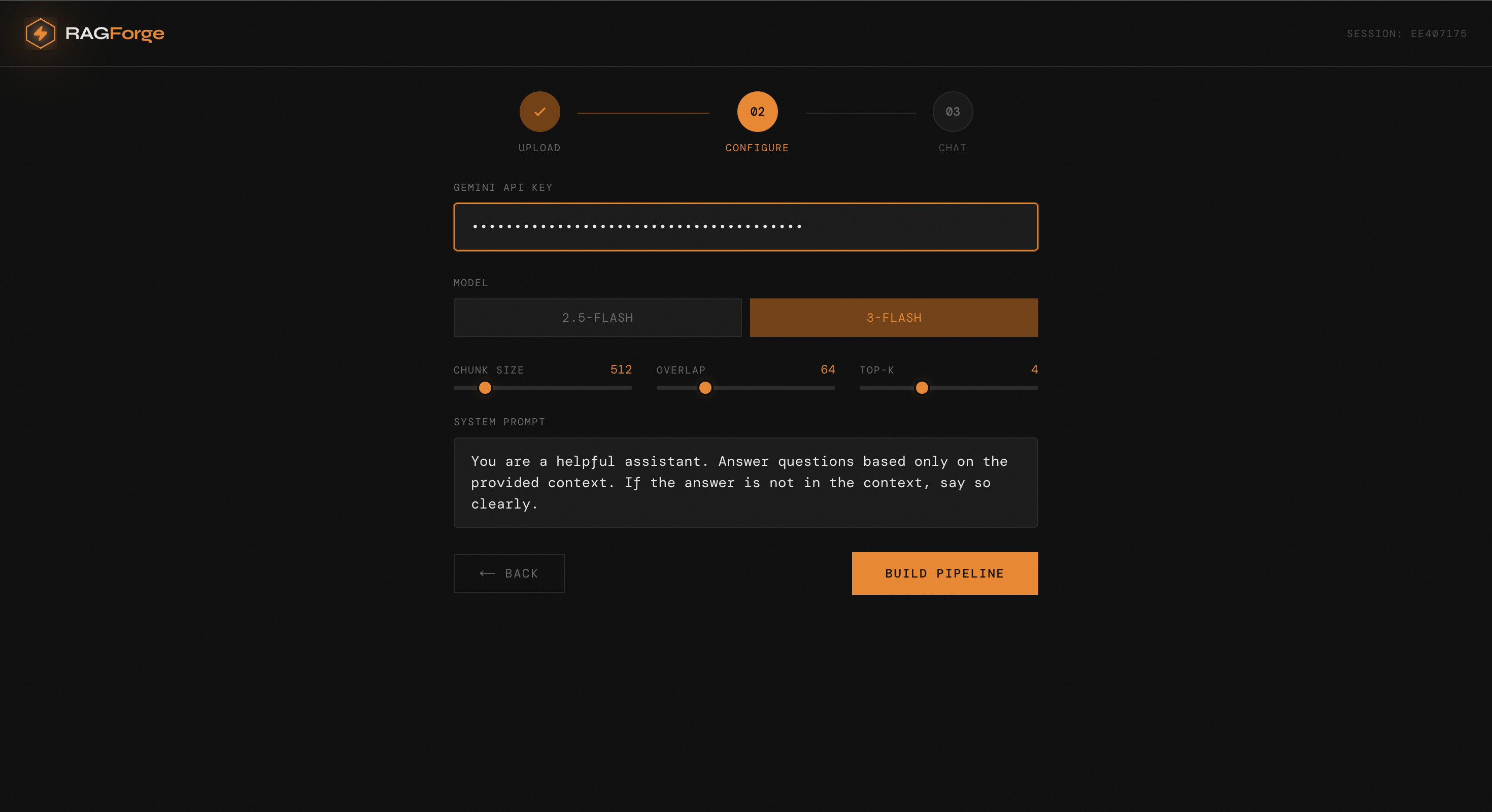
Task: Click the session ID text EE407175
Action: [x=1438, y=33]
